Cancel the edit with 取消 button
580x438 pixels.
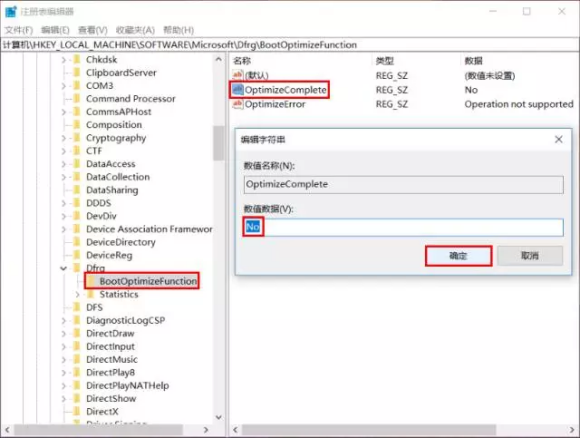click(x=530, y=256)
